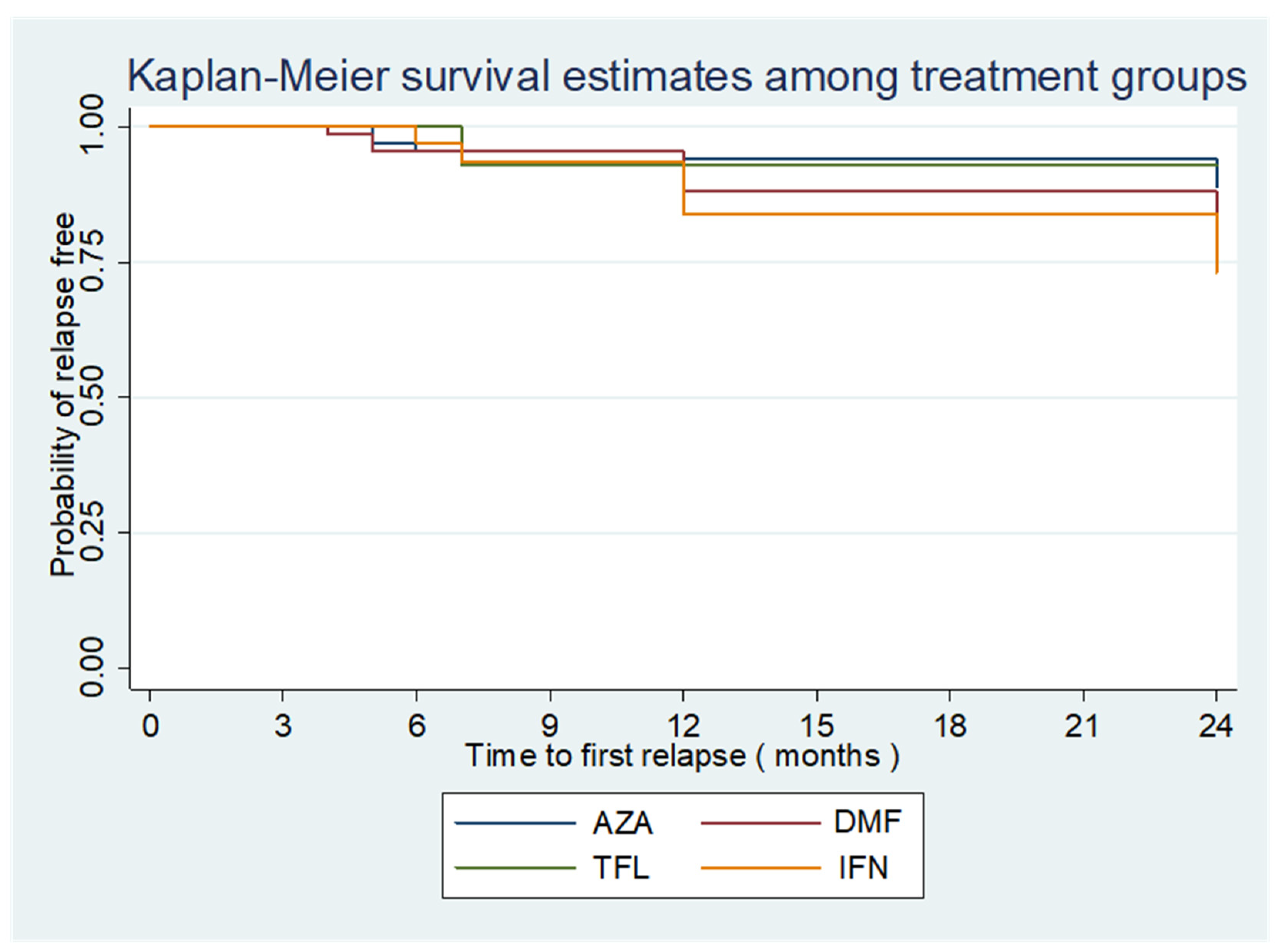Select the AZA legend label

tap(623, 823)
